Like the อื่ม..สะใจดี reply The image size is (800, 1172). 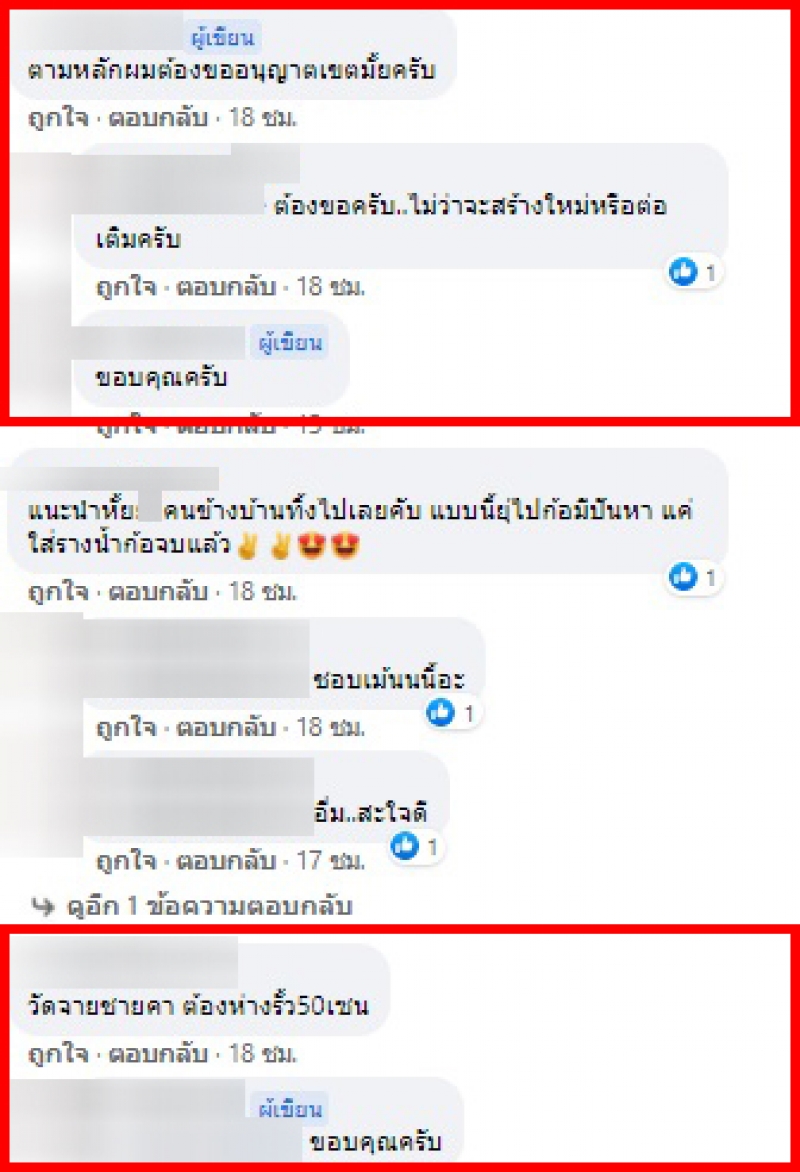pos(126,861)
